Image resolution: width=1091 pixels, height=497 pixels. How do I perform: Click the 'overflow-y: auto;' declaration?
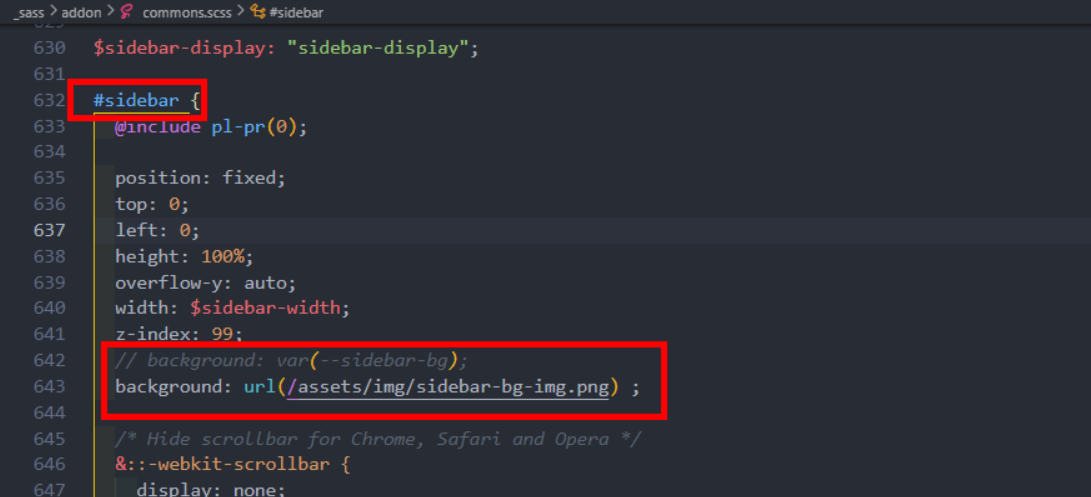(x=206, y=283)
